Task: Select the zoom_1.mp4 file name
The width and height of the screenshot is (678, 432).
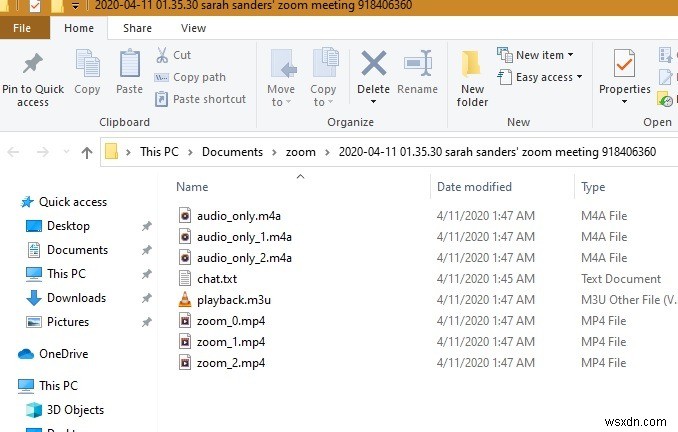Action: click(x=231, y=342)
